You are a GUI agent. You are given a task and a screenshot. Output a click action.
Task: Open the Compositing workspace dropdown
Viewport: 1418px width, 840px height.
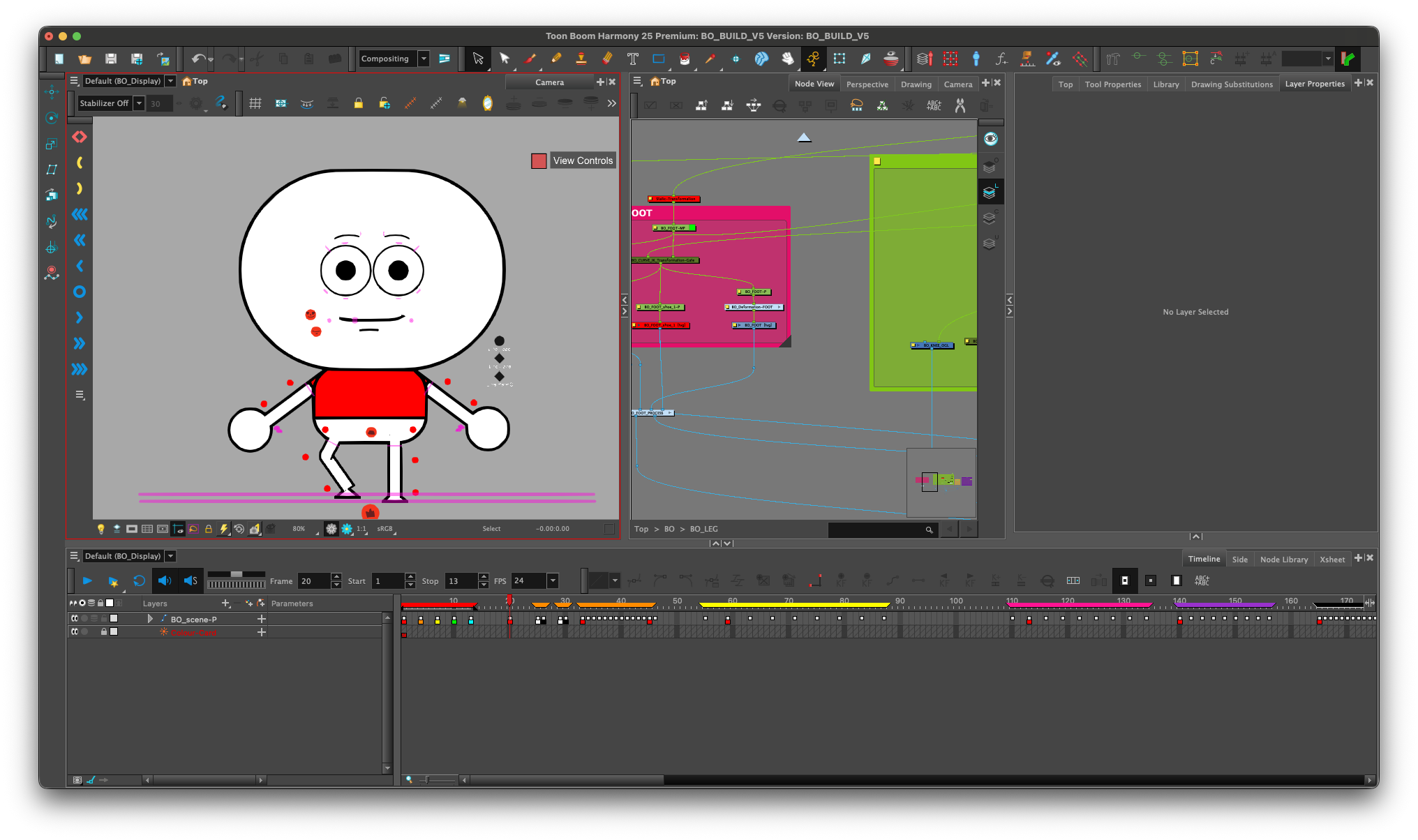[x=423, y=59]
